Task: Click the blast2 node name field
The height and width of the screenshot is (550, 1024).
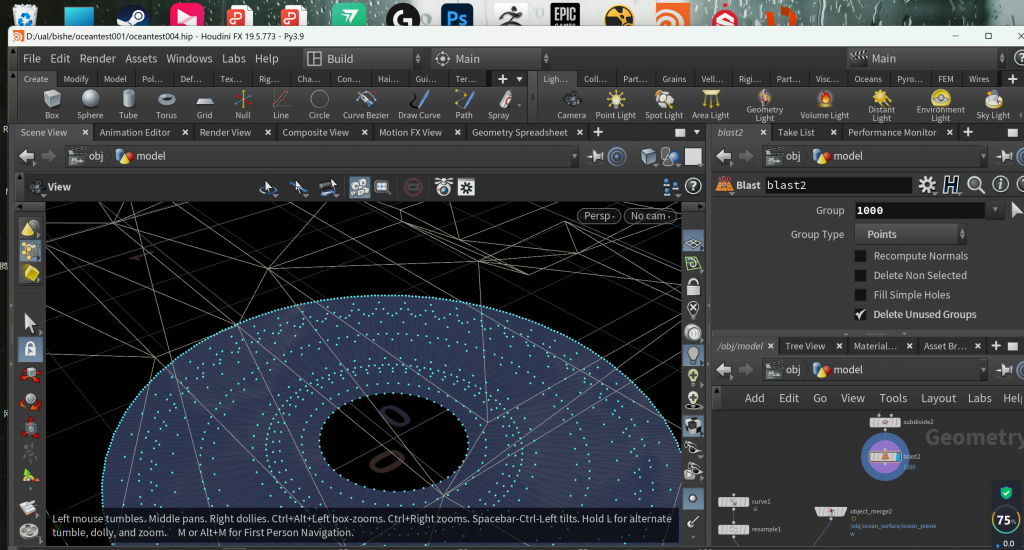Action: [838, 185]
